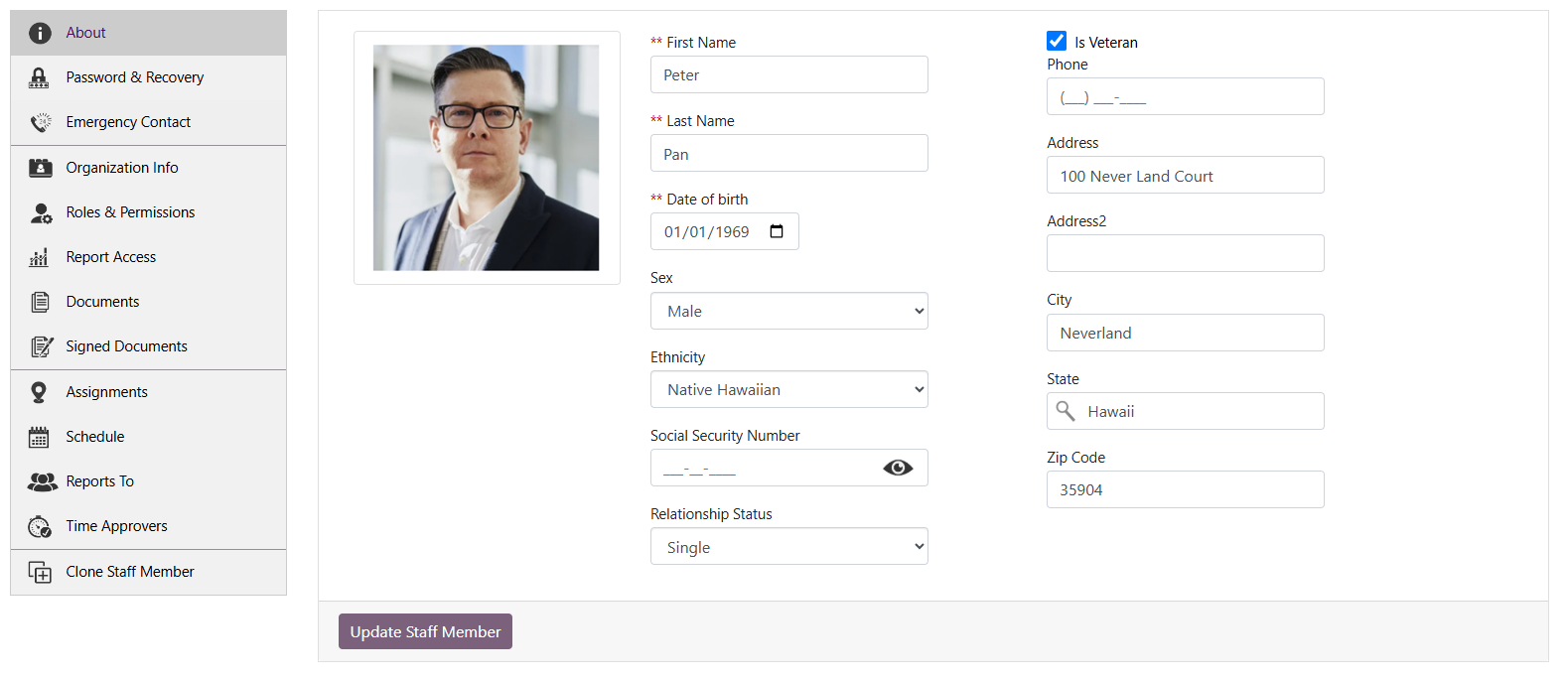Click inside the Phone input field
This screenshot has width=1568, height=681.
(x=1185, y=96)
